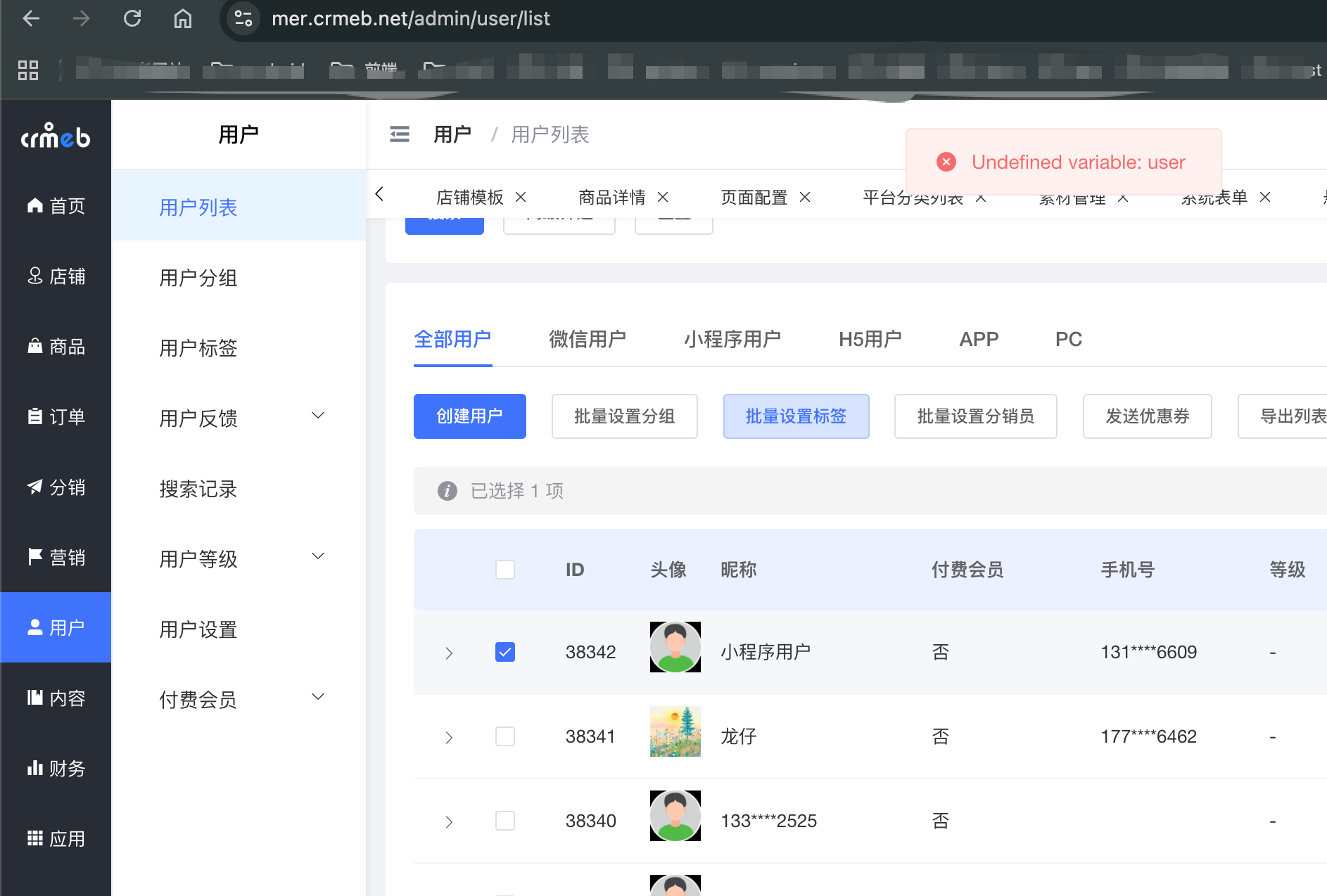Open site info icon in address bar
The image size is (1327, 896).
[x=243, y=18]
